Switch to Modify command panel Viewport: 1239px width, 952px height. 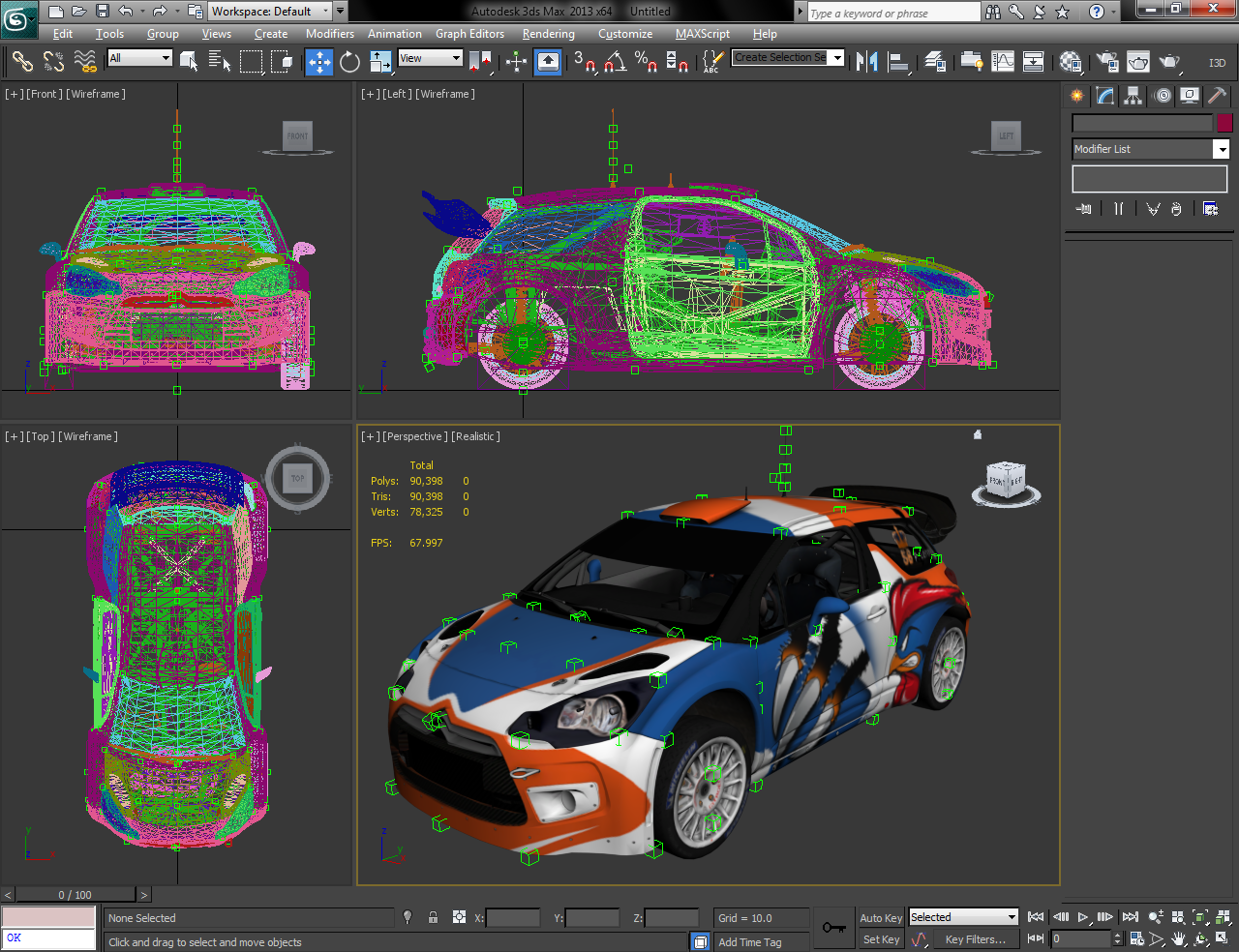1105,95
